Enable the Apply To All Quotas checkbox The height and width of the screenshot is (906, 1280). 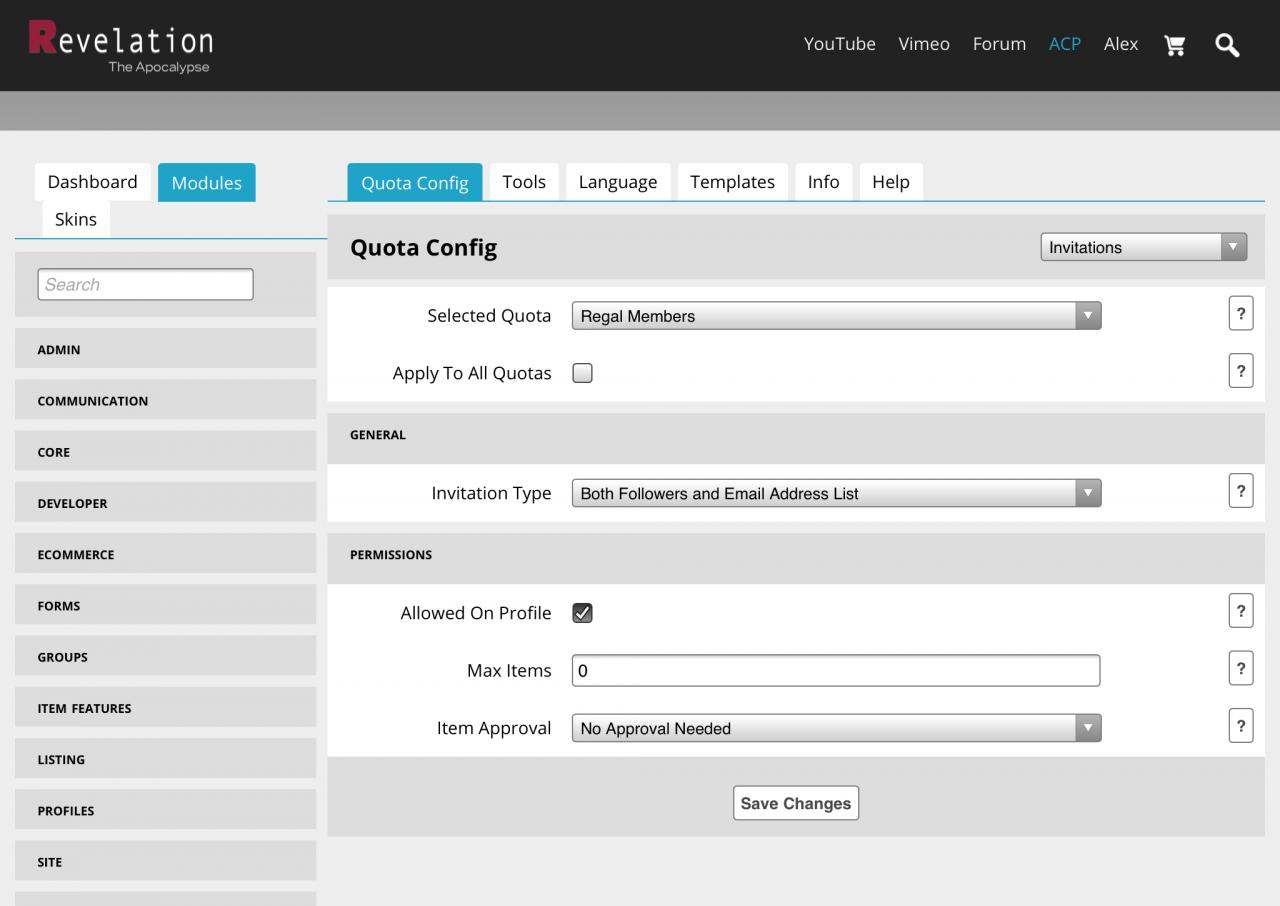click(582, 373)
